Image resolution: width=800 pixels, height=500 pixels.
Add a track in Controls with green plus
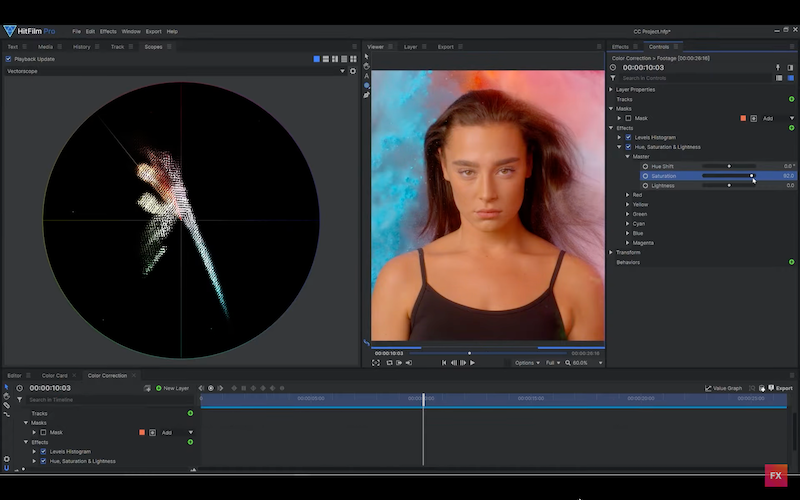click(x=791, y=99)
